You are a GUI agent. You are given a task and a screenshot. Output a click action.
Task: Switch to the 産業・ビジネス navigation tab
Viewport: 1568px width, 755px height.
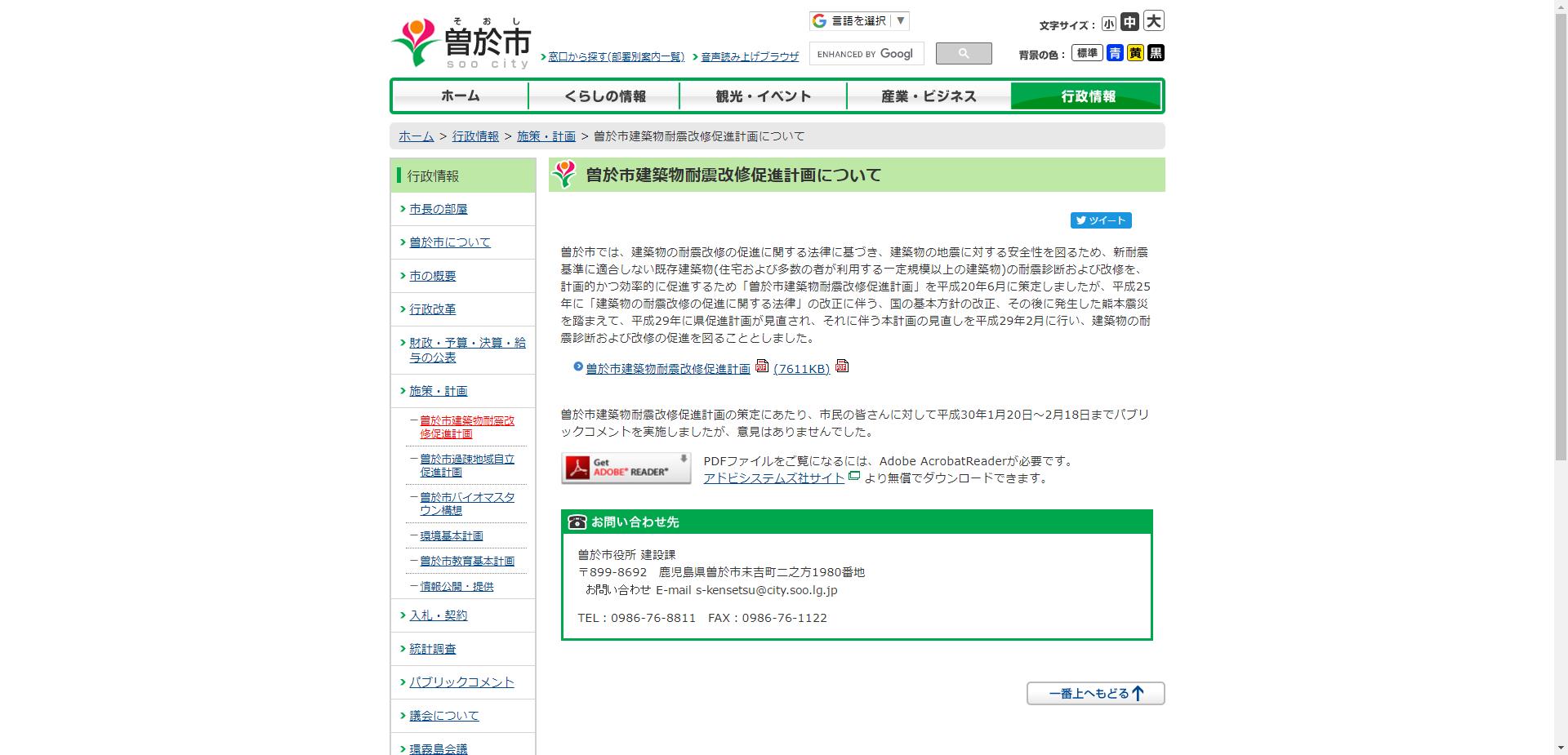click(x=927, y=95)
